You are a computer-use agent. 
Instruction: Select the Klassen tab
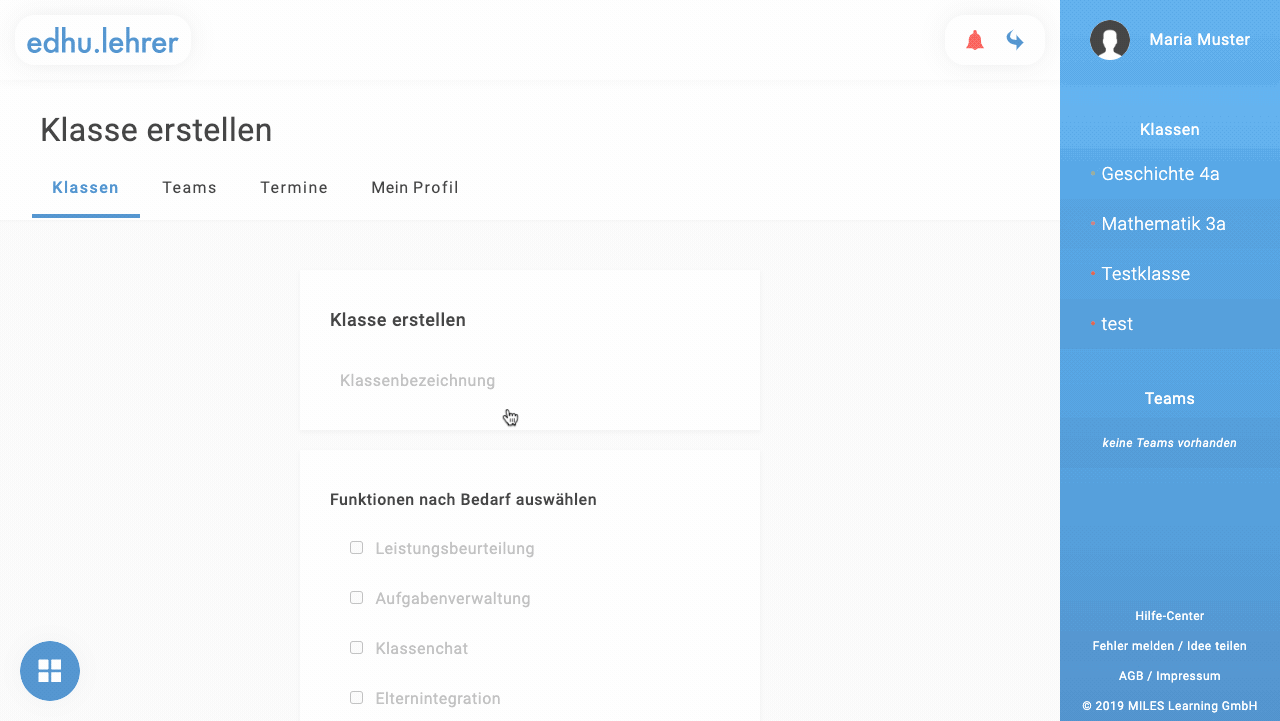pyautogui.click(x=86, y=188)
